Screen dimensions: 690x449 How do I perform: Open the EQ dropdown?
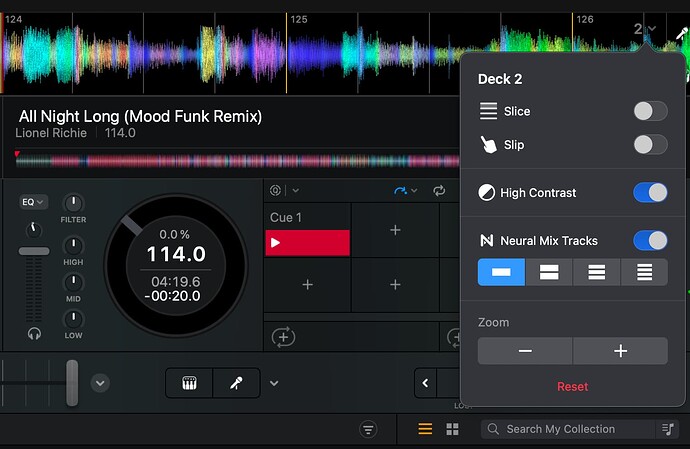tap(33, 202)
